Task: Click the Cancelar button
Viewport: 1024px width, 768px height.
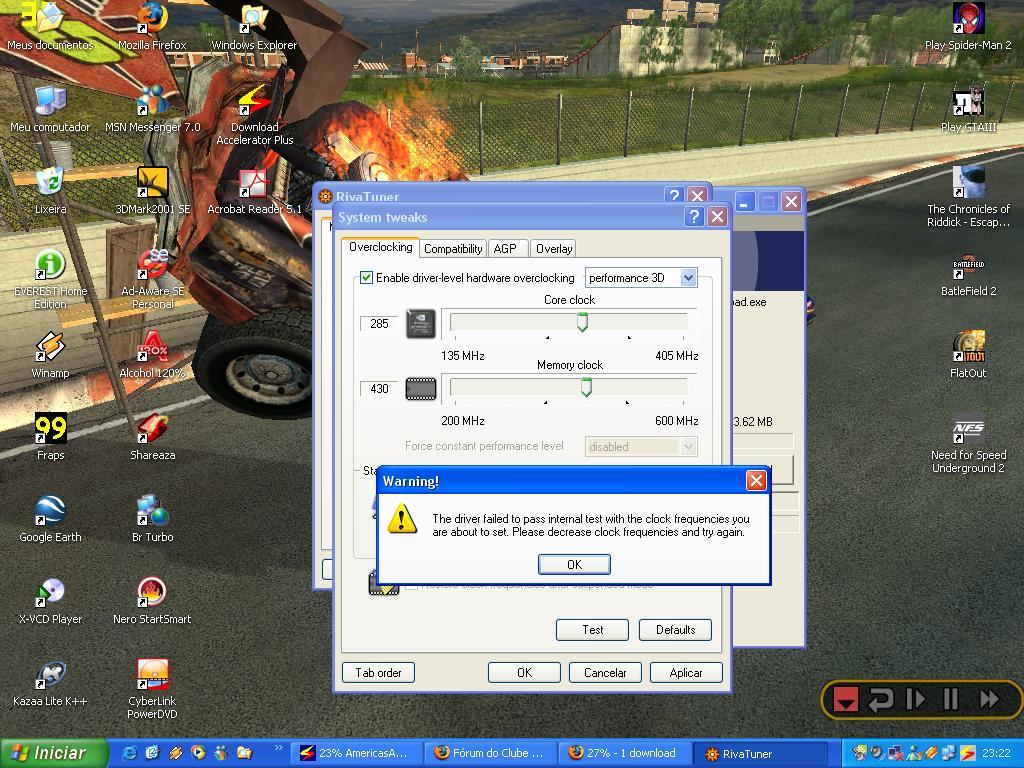Action: 605,673
